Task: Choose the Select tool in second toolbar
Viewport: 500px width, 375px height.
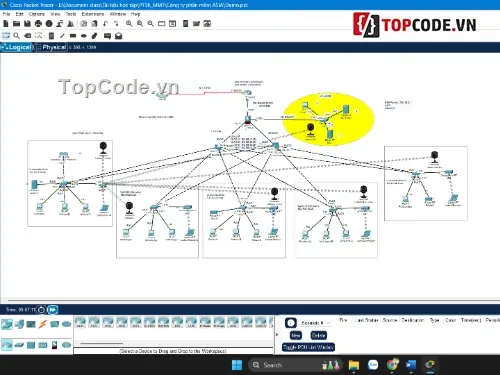Action: (x=6, y=36)
